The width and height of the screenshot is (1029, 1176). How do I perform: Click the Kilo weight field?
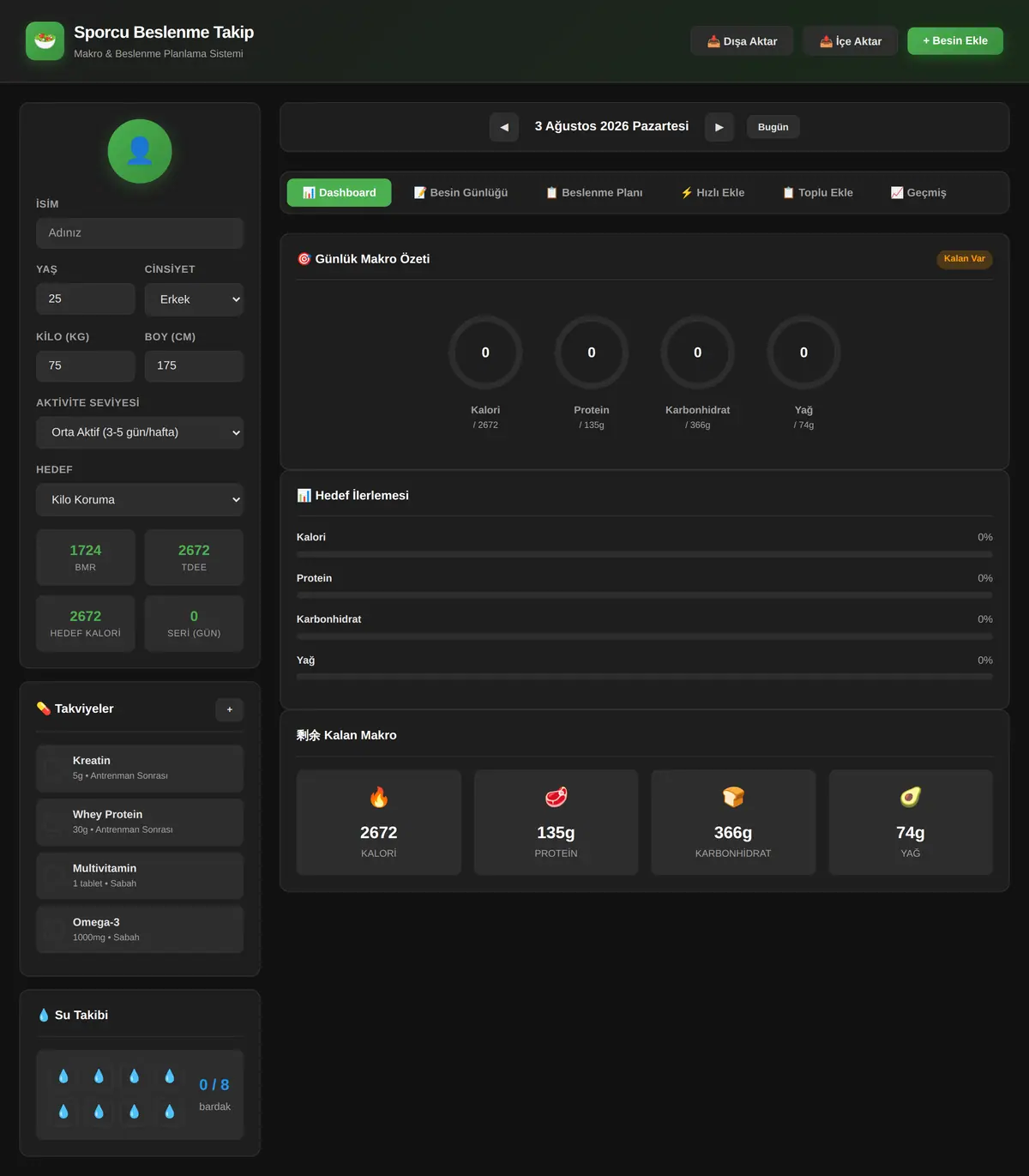click(x=86, y=366)
